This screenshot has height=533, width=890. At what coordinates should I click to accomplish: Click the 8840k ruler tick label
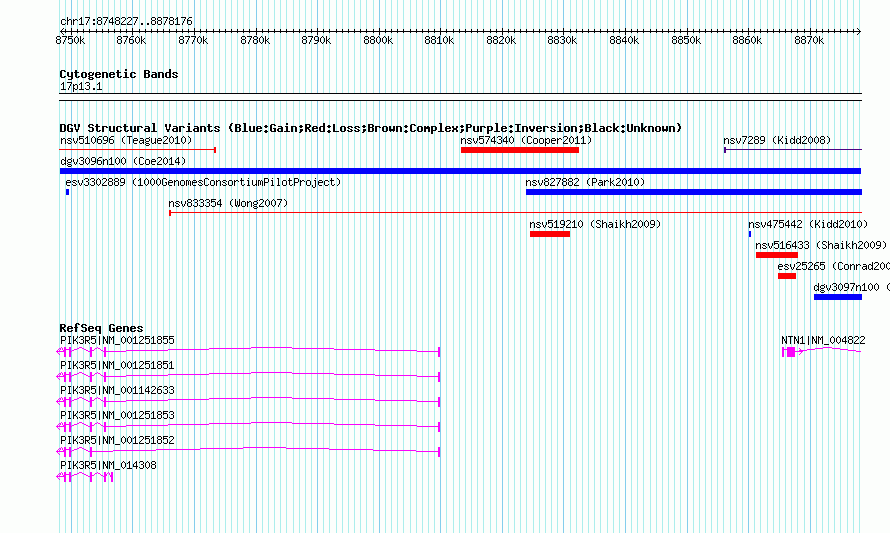[x=624, y=40]
